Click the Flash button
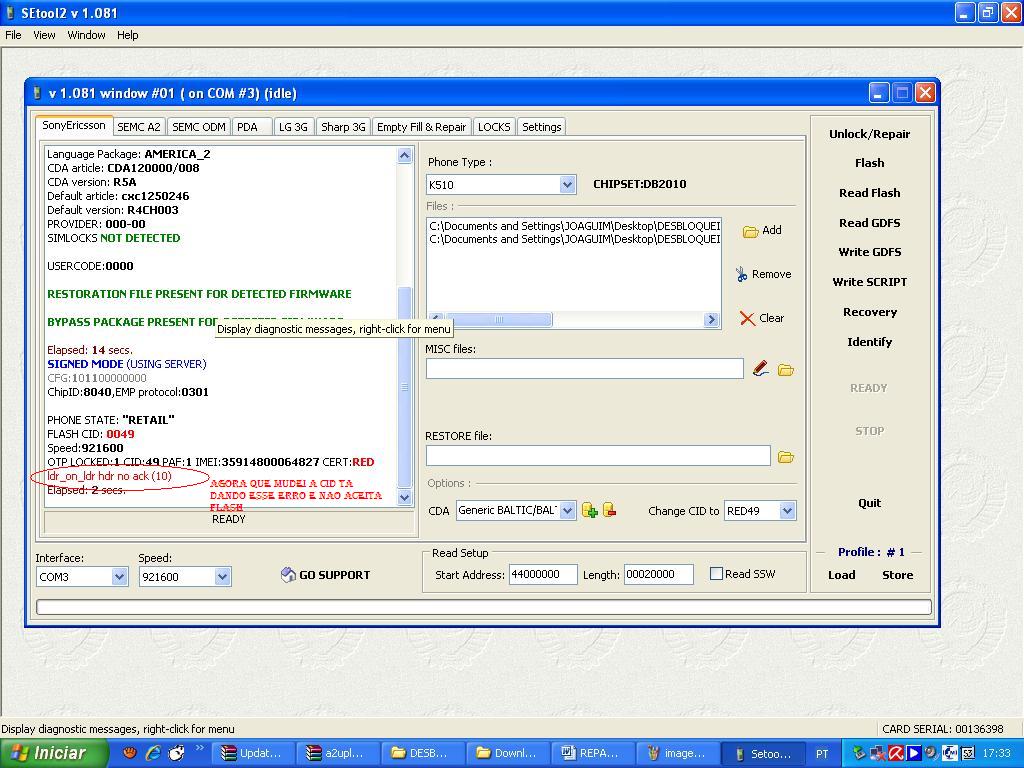The height and width of the screenshot is (768, 1024). click(x=869, y=163)
